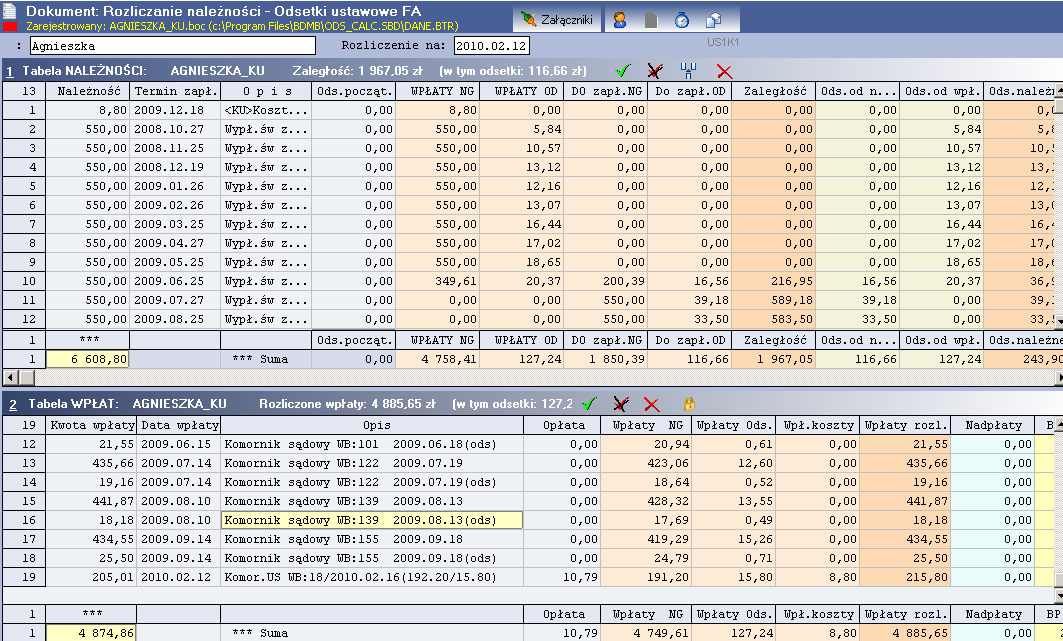
Task: Select the date cell 2008.11.25
Action: coord(176,148)
